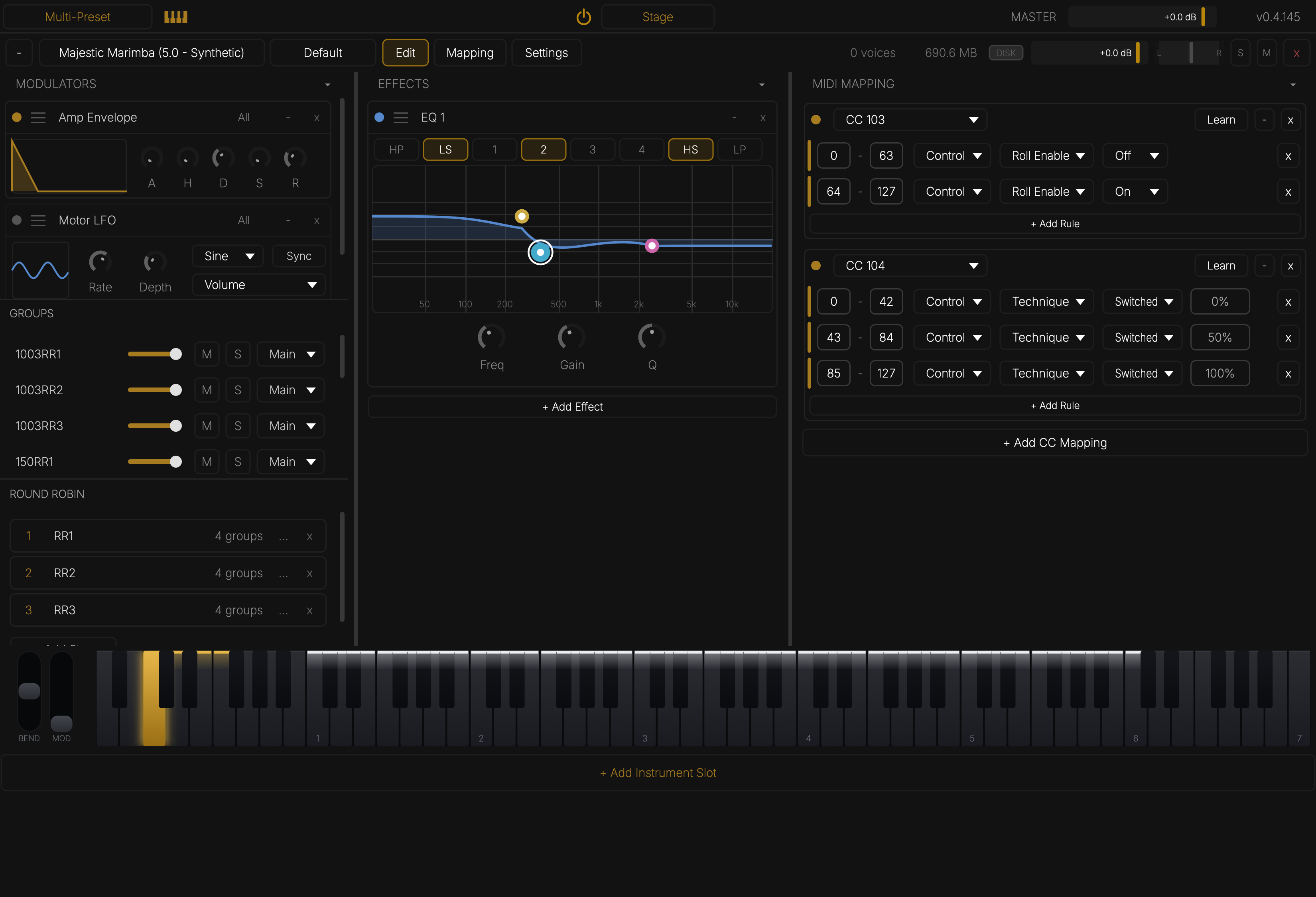Click the Motor LFO drag handle icon
This screenshot has height=897, width=1316.
coord(38,221)
